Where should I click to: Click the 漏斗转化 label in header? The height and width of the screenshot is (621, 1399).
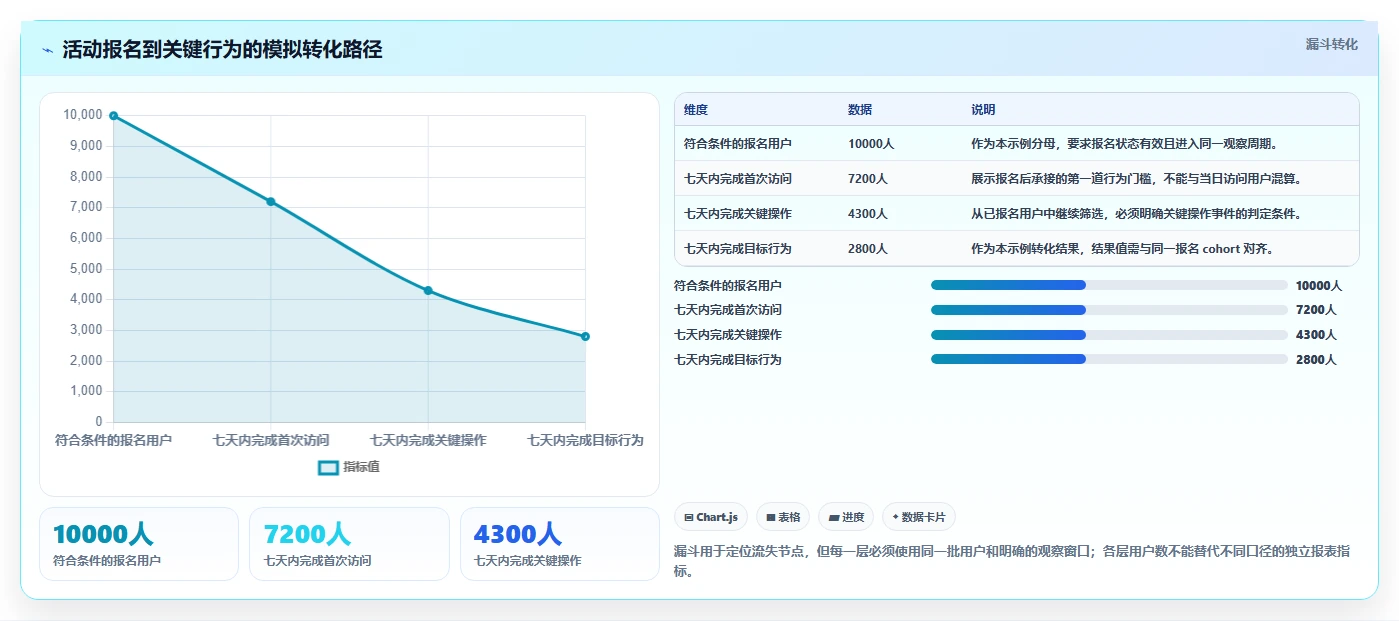click(1331, 44)
